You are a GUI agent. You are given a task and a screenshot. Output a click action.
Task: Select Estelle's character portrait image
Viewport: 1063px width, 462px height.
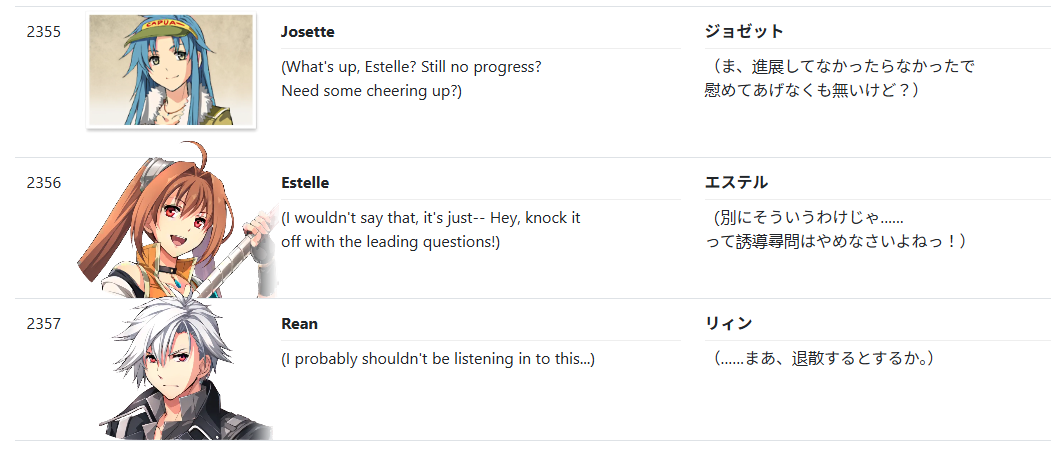coord(178,220)
